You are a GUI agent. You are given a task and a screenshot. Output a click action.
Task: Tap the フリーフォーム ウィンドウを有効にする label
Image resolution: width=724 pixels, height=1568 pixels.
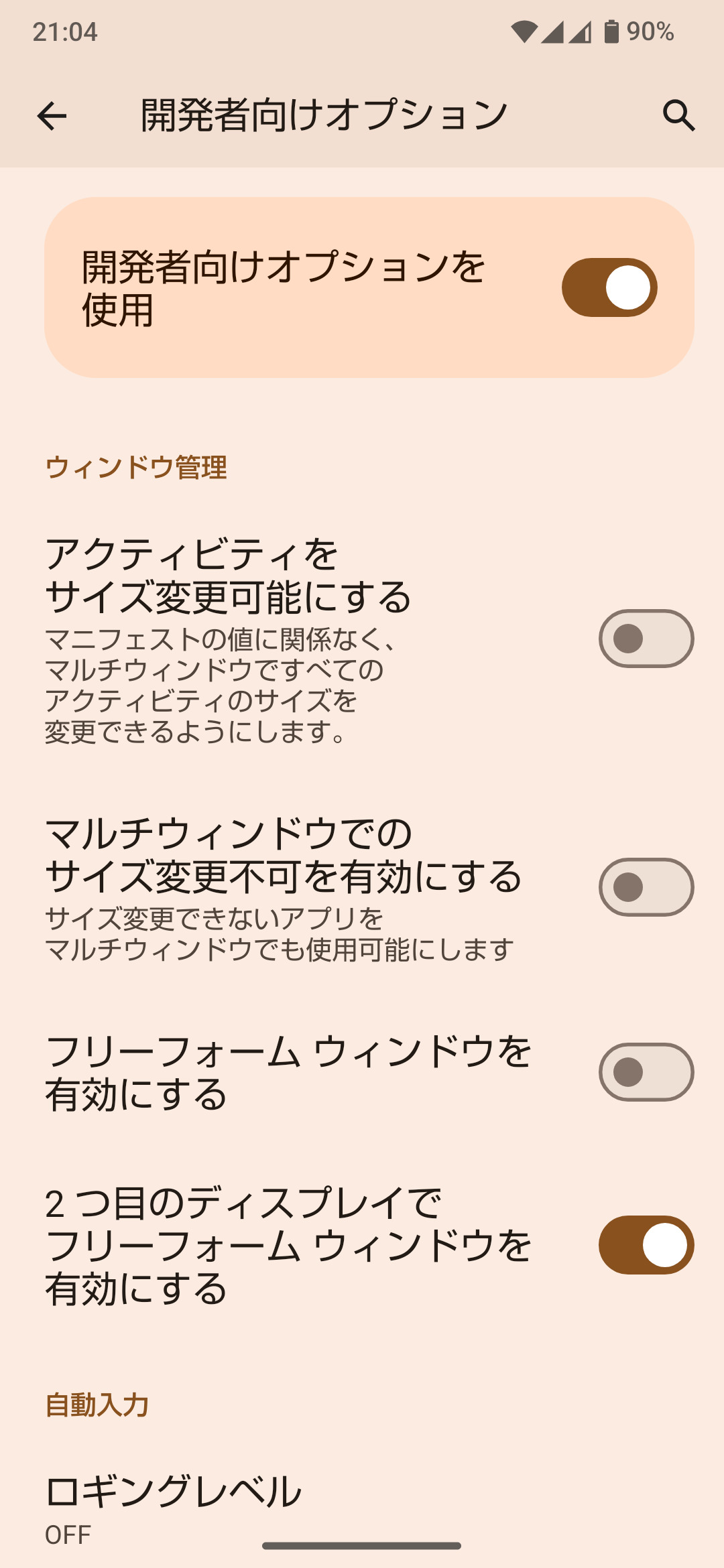pos(288,1072)
